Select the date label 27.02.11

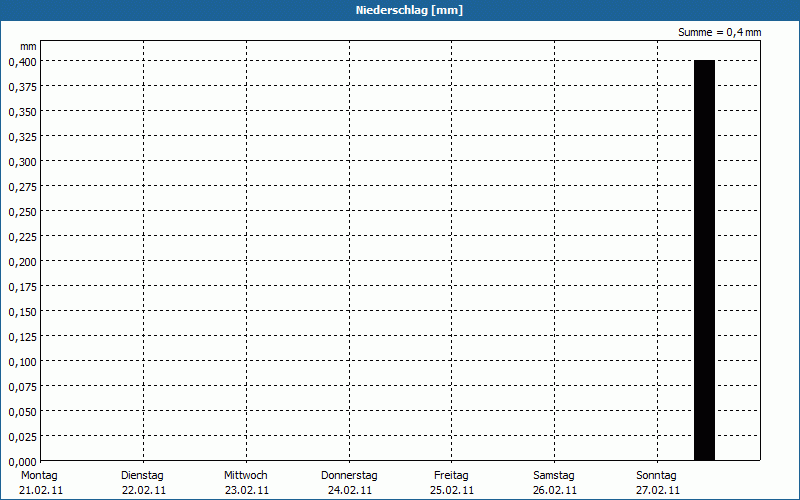[658, 490]
